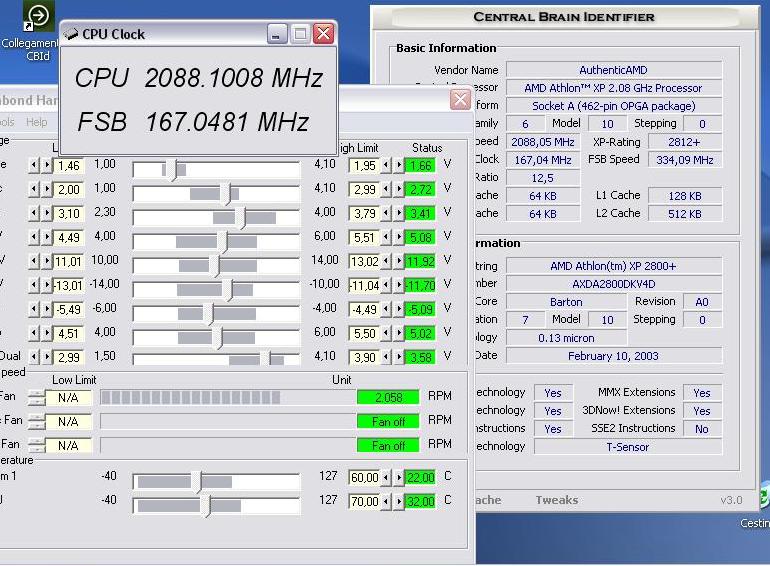Click the 2088,05 MHz speed value
Viewport: 770px width, 566px height.
click(x=543, y=142)
